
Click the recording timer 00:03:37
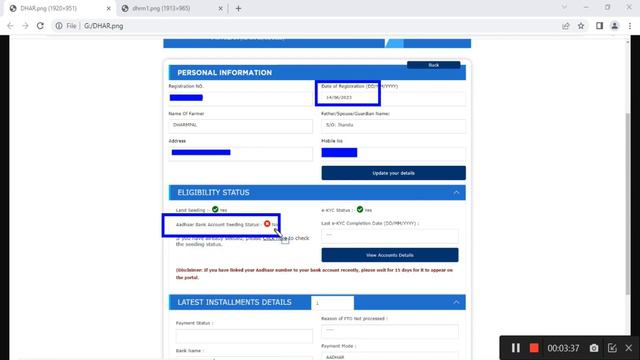tap(563, 348)
